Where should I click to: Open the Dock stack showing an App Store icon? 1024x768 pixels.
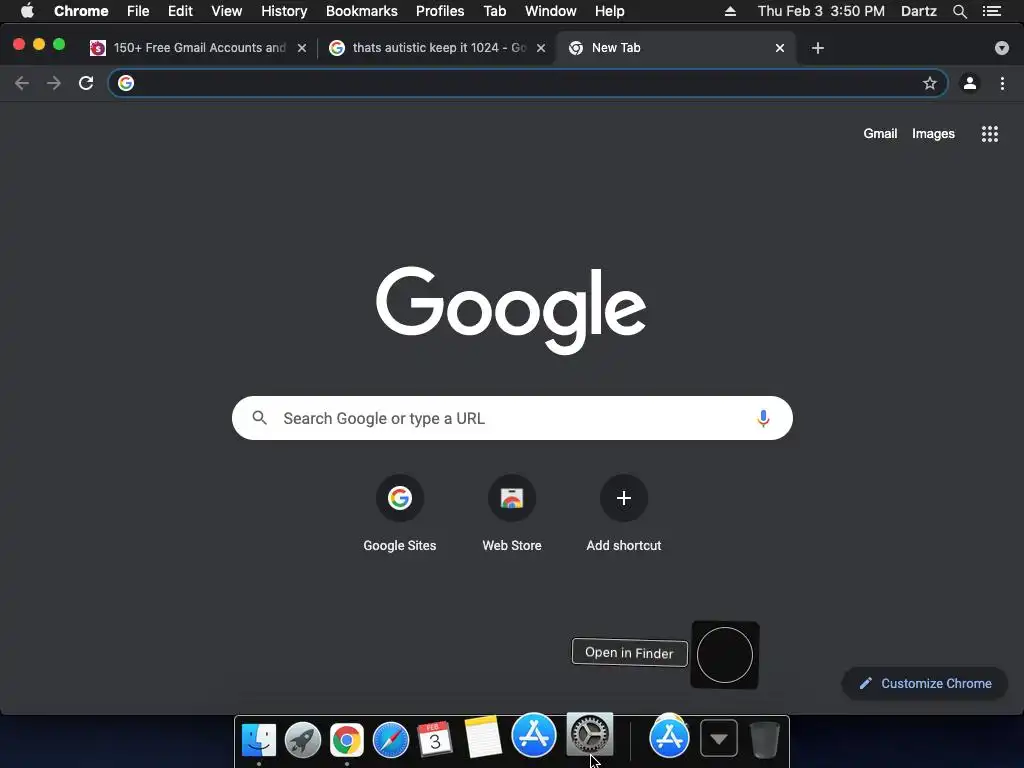669,737
